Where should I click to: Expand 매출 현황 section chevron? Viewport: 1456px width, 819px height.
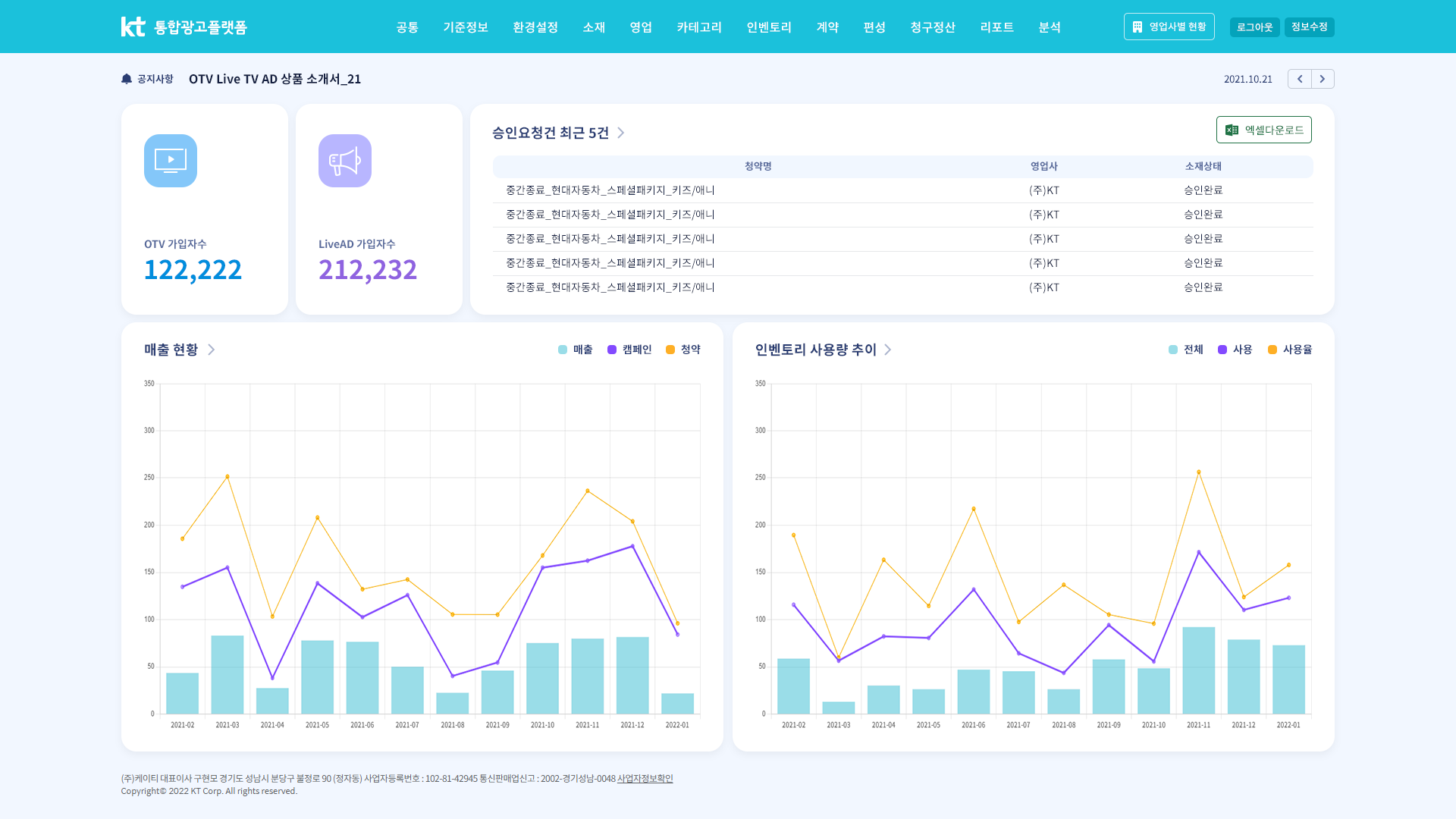coord(212,350)
